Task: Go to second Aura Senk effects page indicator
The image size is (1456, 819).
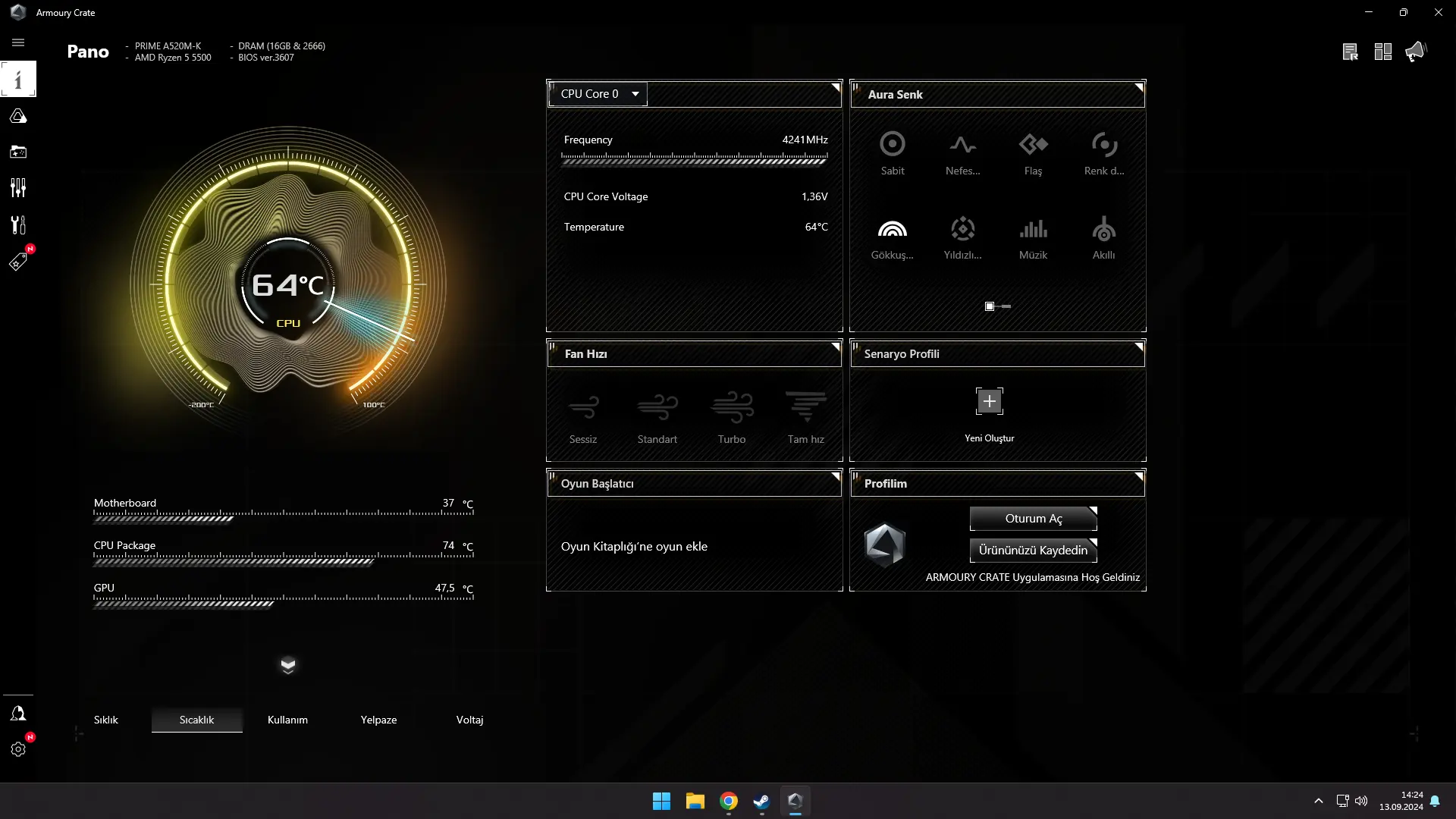Action: coord(1006,306)
